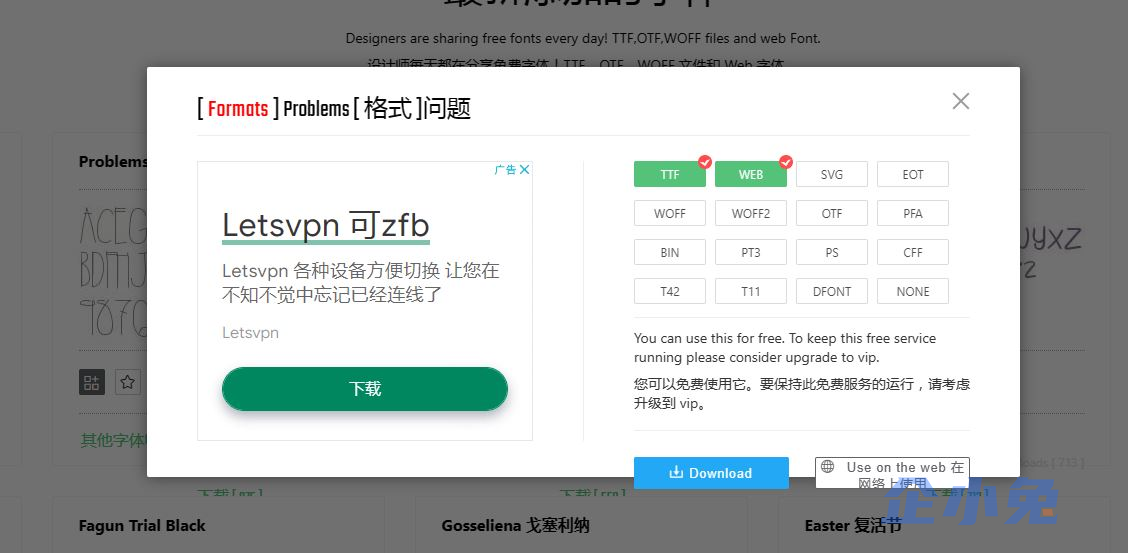Viewport: 1128px width, 553px height.
Task: Click the star favorite icon
Action: [x=127, y=382]
